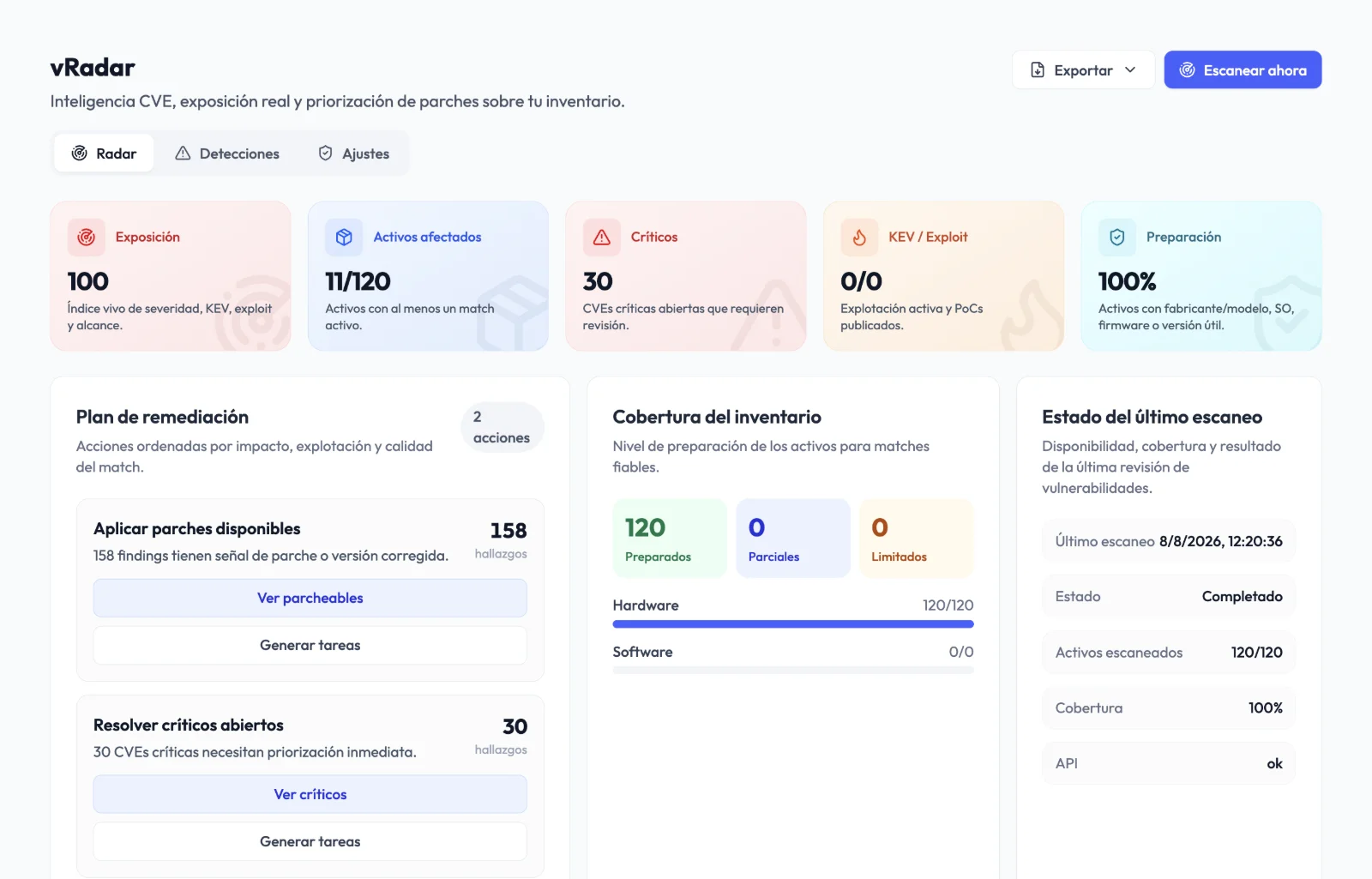Image resolution: width=1372 pixels, height=879 pixels.
Task: Switch to the Radar tab
Action: point(104,154)
